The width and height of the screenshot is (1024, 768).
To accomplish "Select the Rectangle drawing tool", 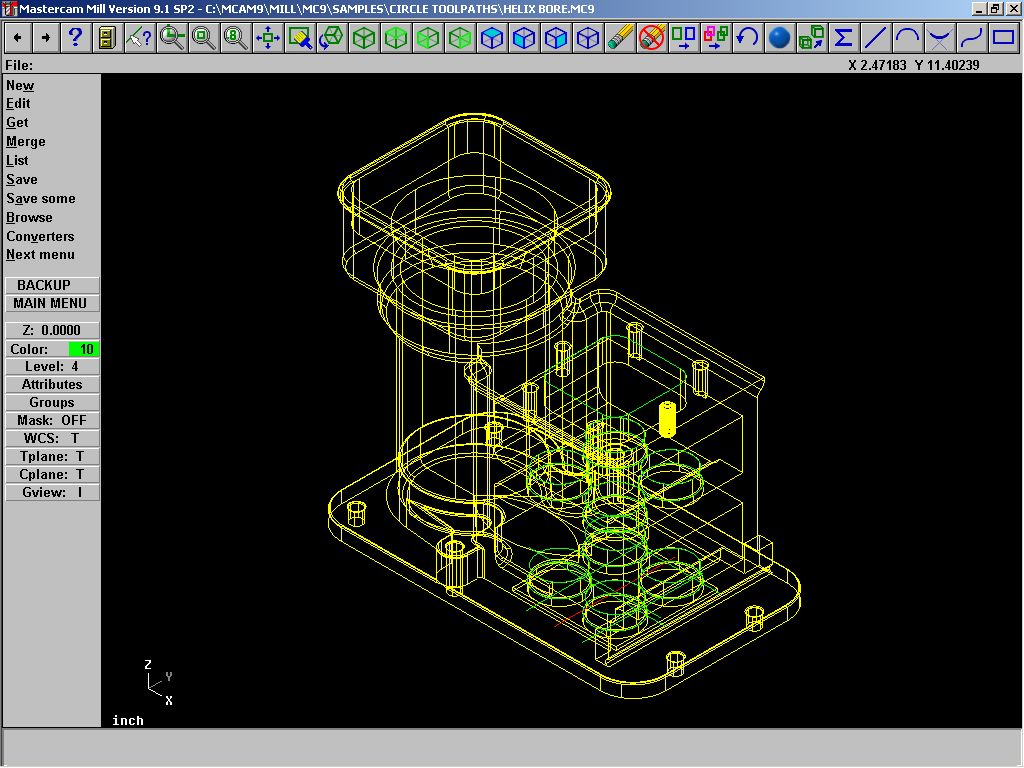I will click(x=1004, y=38).
